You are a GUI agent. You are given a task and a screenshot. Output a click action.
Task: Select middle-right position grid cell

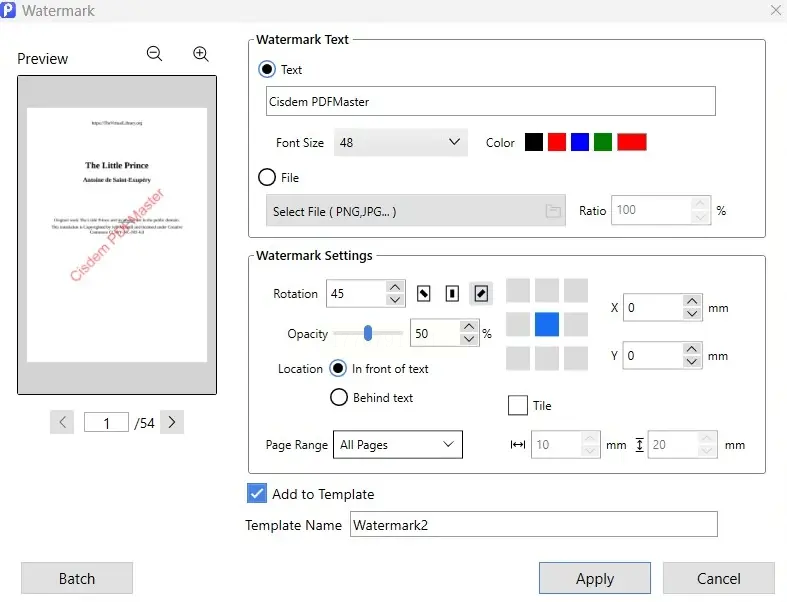point(576,324)
